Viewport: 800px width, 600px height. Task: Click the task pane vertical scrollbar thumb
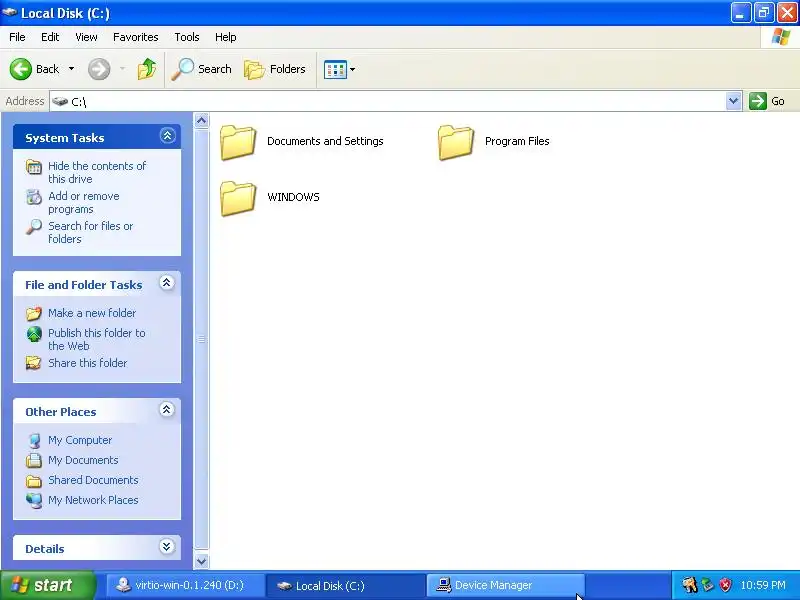[202, 339]
